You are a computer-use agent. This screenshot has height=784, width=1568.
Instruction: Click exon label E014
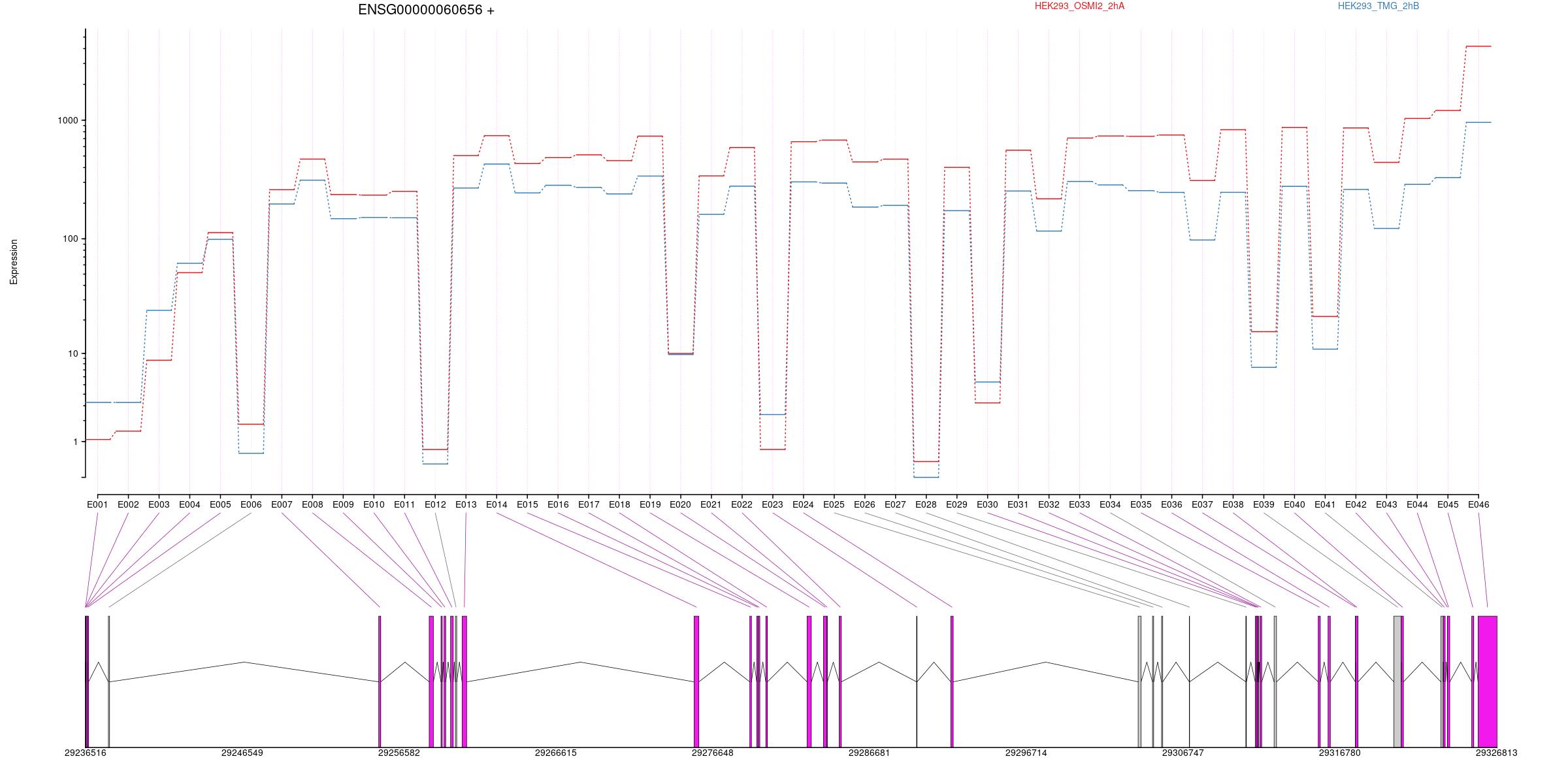(497, 504)
